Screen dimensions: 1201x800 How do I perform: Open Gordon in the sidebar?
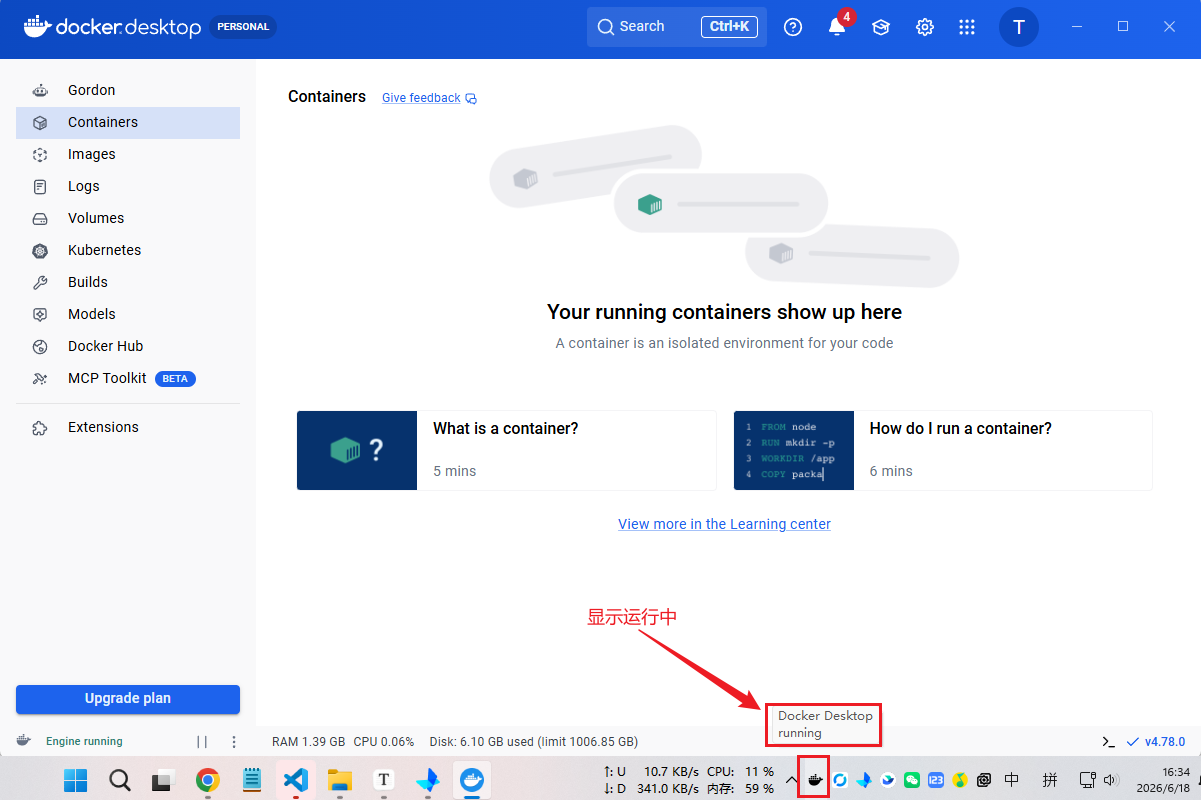[x=128, y=90]
